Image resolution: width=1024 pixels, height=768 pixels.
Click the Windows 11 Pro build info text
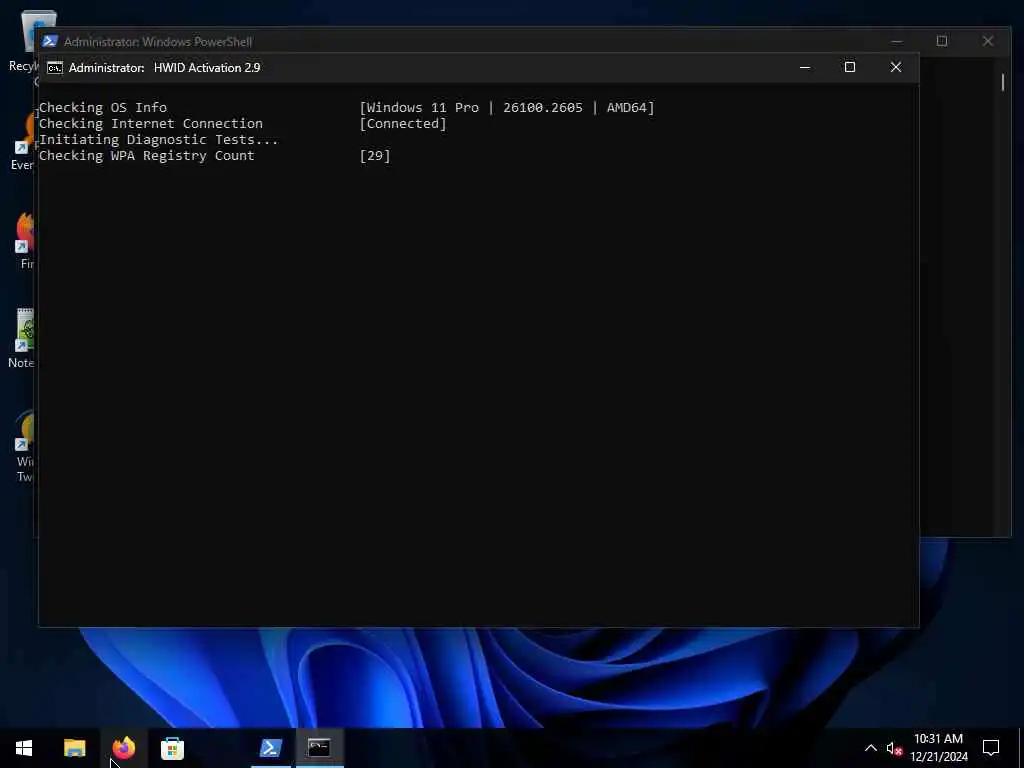coord(507,107)
